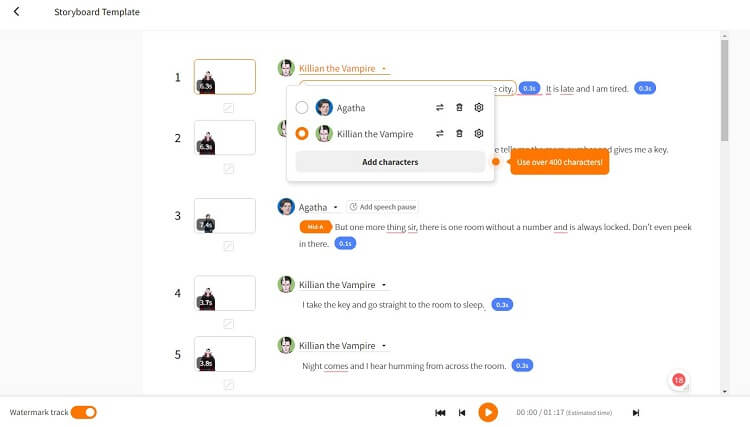750x427 pixels.
Task: Open settings gear for Killian the Vampire
Action: coord(478,134)
